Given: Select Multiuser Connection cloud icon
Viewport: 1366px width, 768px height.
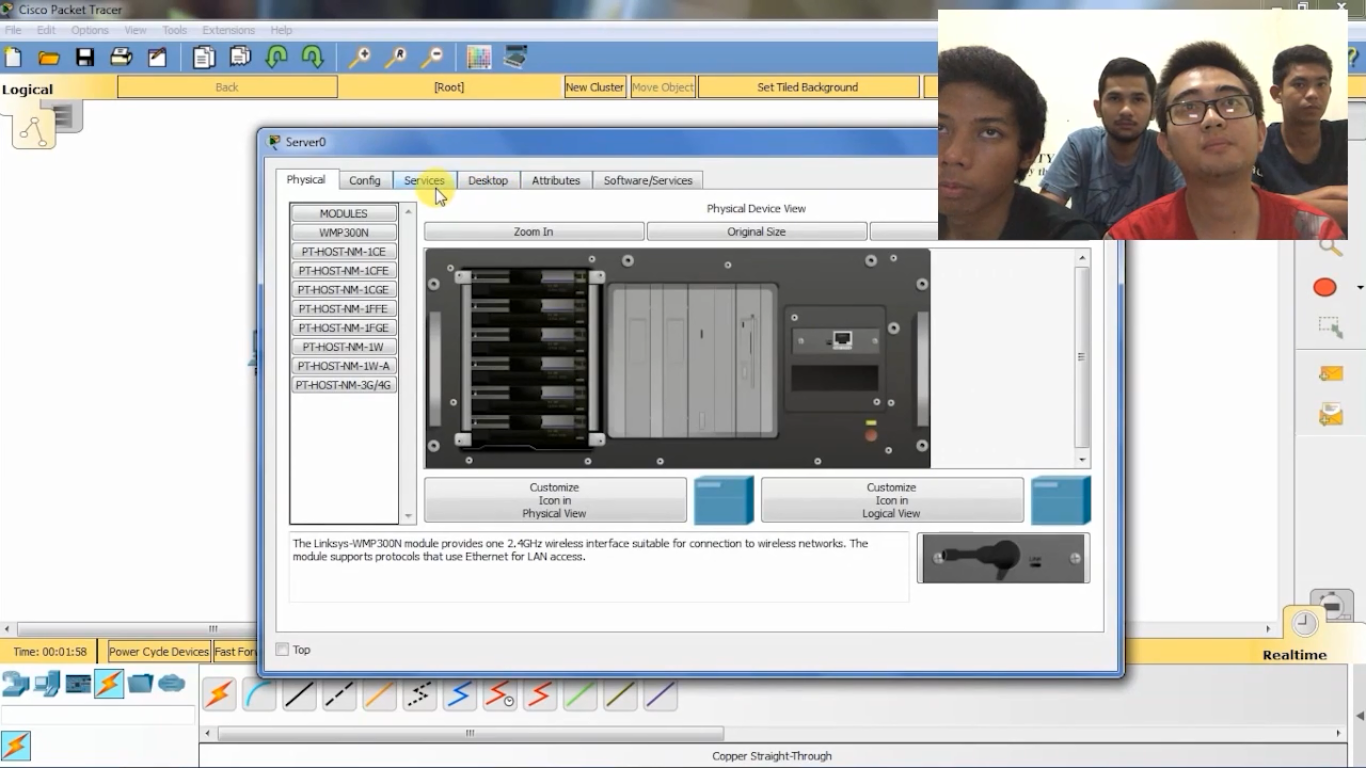Looking at the screenshot, I should (172, 684).
